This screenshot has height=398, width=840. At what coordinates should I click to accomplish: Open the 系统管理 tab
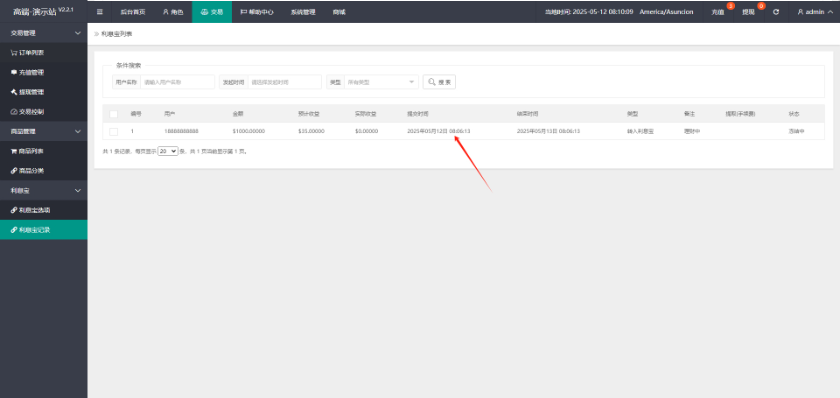click(303, 12)
